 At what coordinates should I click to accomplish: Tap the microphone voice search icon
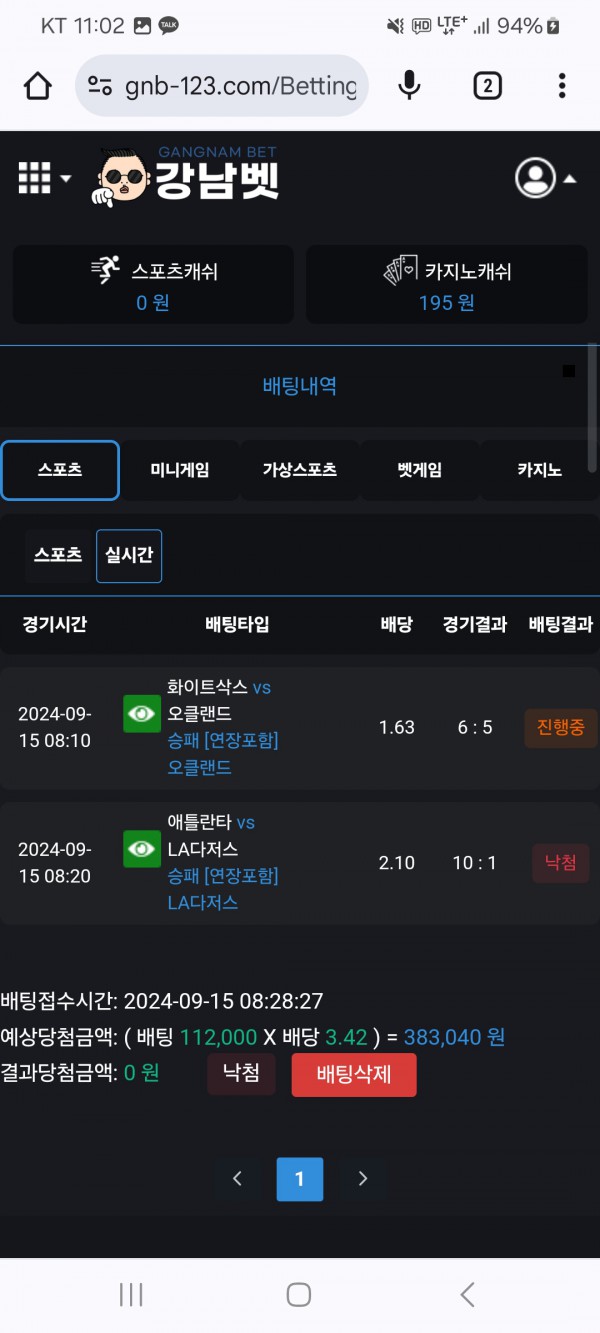tap(409, 86)
